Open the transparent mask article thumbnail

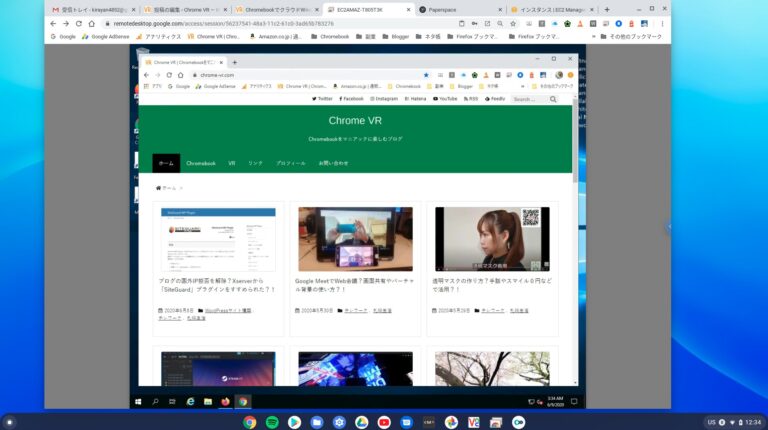(x=492, y=239)
